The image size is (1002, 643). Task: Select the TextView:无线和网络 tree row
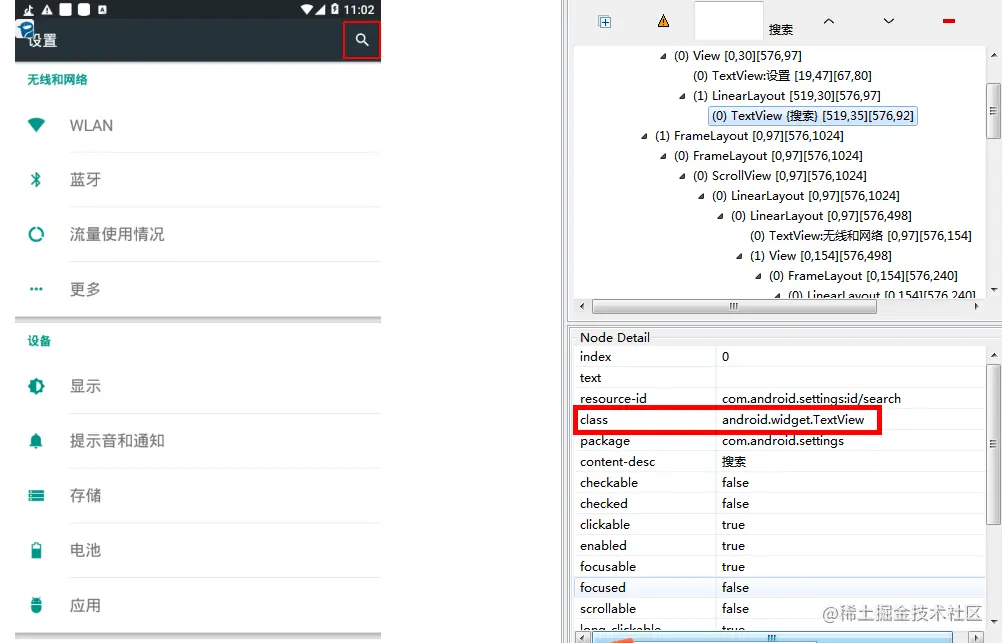coord(860,235)
